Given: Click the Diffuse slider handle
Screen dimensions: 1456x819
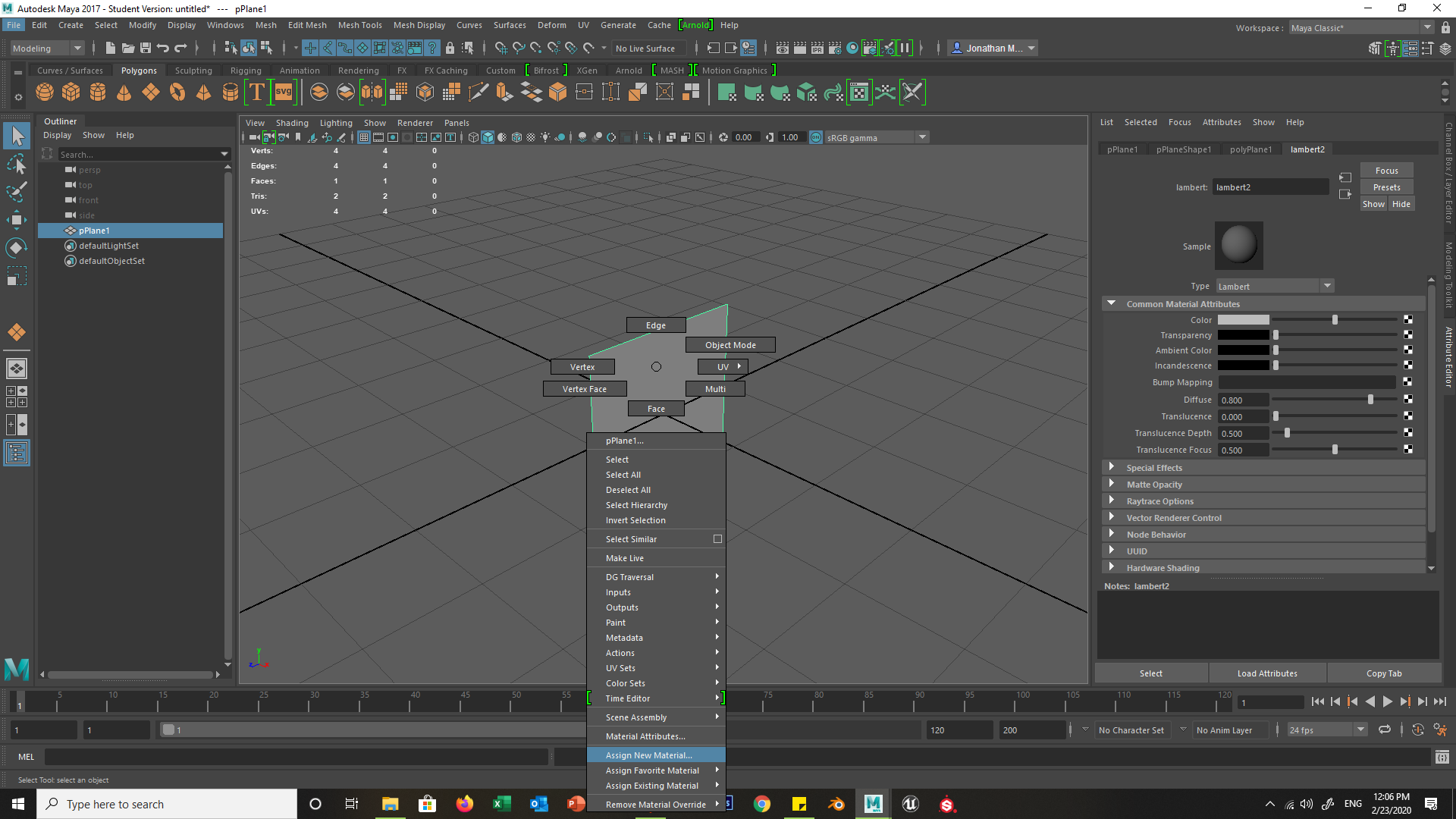Looking at the screenshot, I should coord(1370,400).
